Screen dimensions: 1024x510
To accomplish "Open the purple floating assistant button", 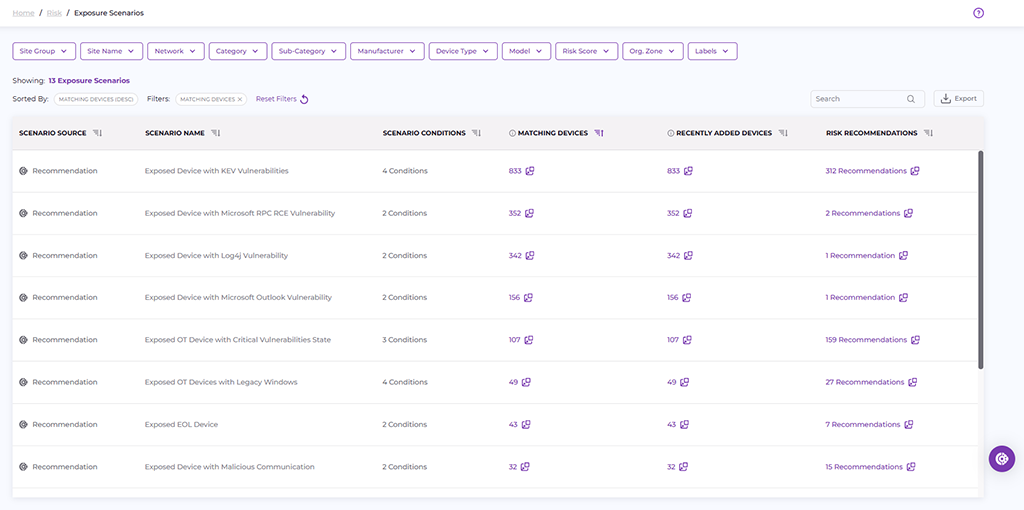I will click(1002, 458).
